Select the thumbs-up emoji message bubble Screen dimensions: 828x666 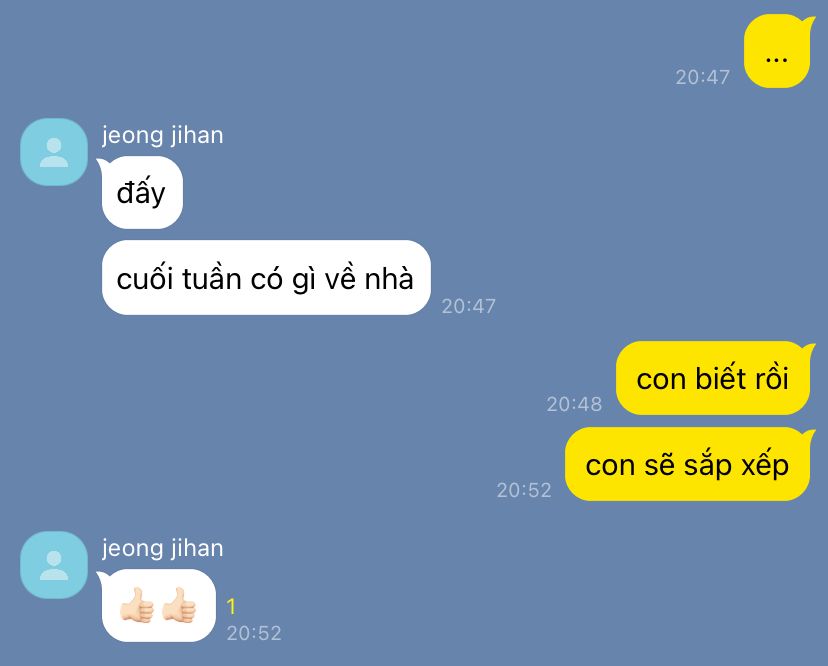(x=158, y=605)
